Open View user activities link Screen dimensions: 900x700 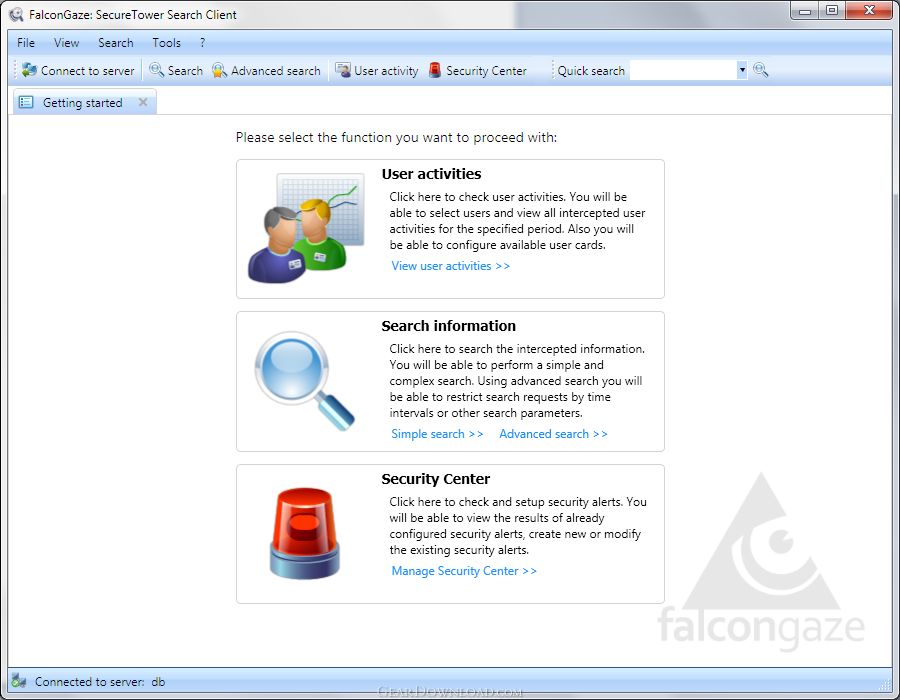click(450, 266)
